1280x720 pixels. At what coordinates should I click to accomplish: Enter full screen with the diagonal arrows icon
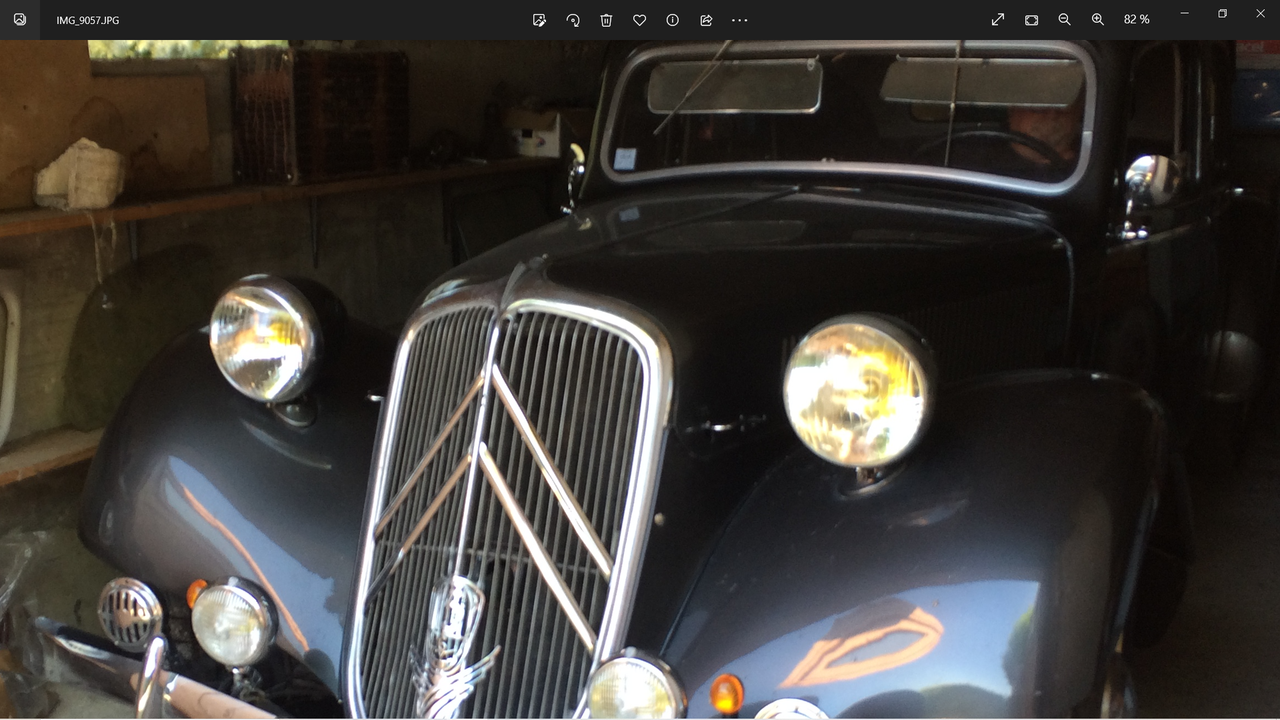pyautogui.click(x=998, y=20)
